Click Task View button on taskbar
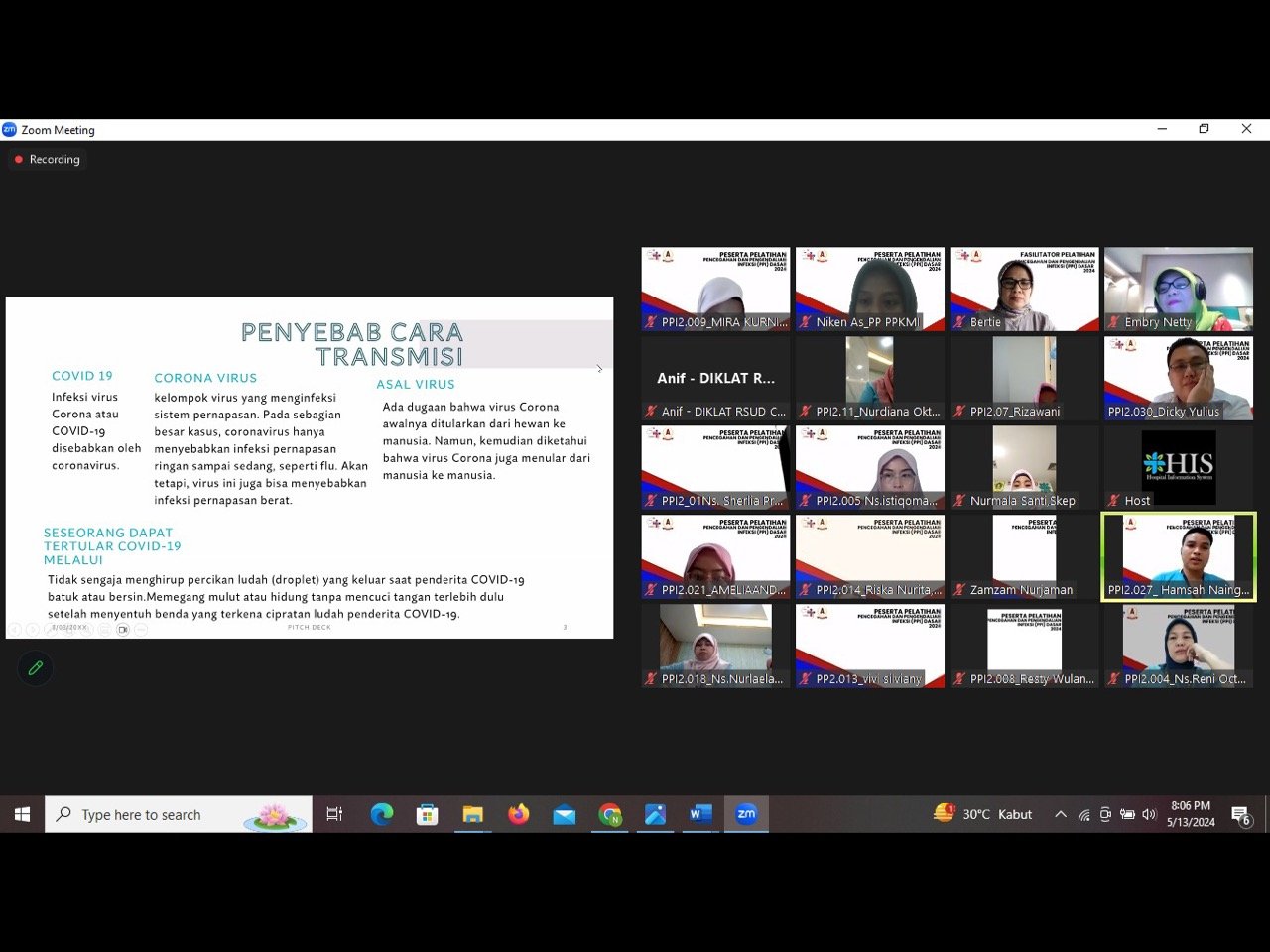The width and height of the screenshot is (1270, 952). 334,814
